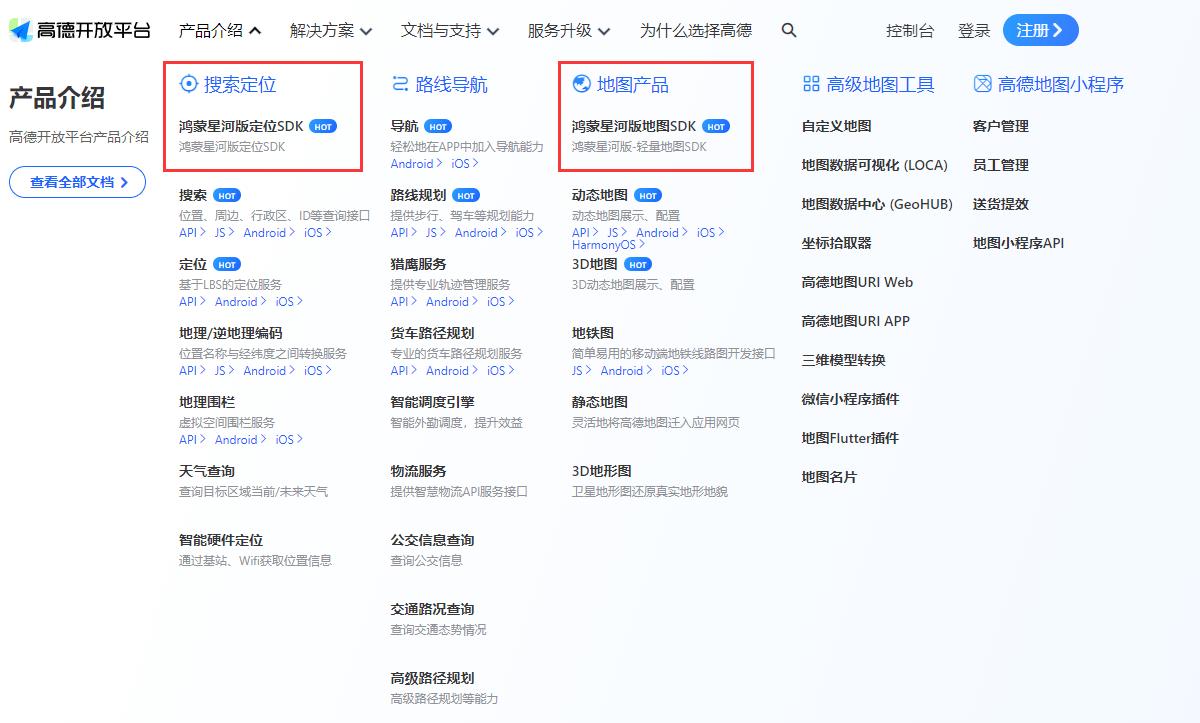Image resolution: width=1200 pixels, height=723 pixels.
Task: Open 地图数据中心 (GeoHUB)
Action: [877, 204]
